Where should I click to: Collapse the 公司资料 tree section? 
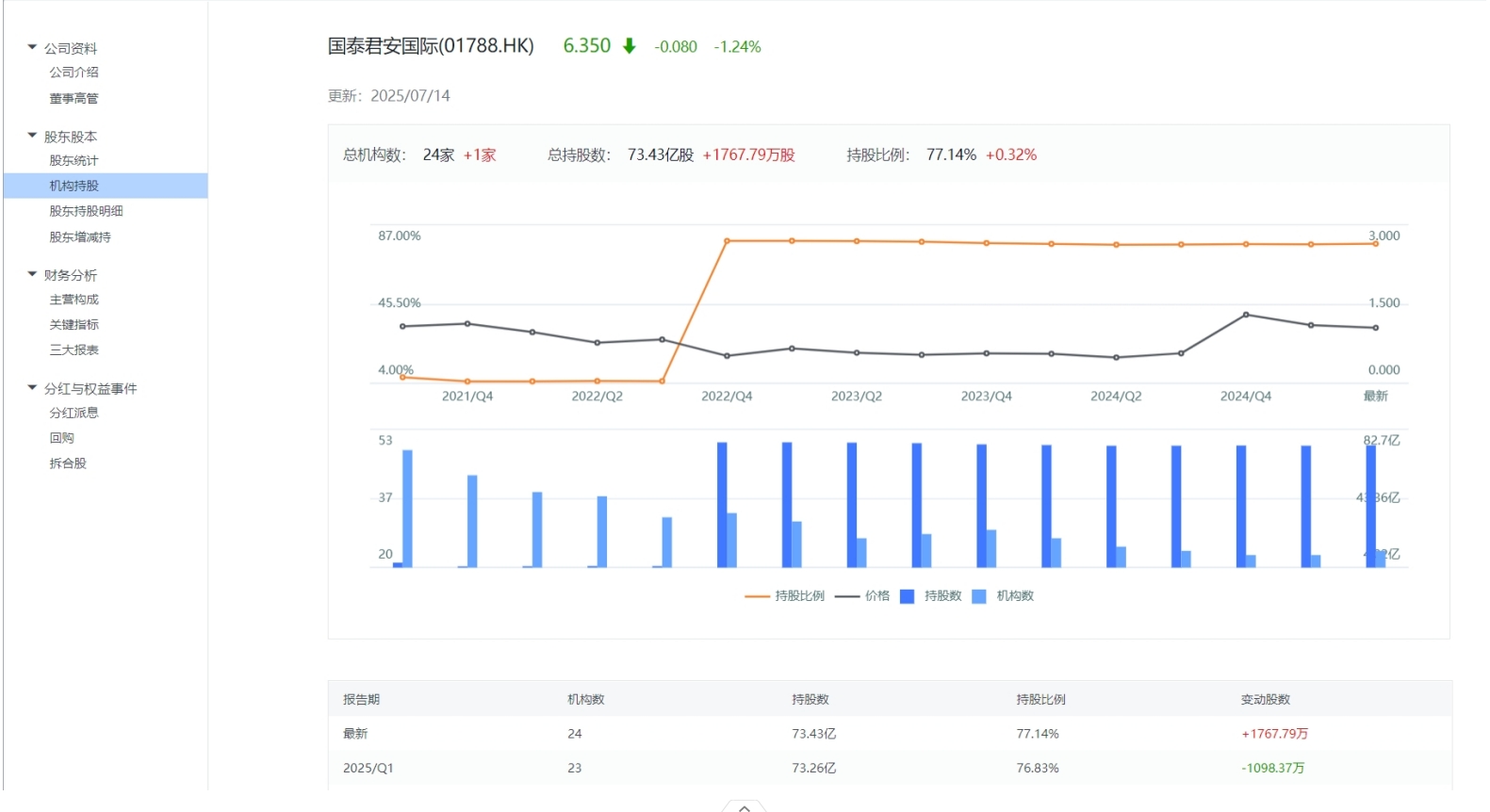point(32,46)
